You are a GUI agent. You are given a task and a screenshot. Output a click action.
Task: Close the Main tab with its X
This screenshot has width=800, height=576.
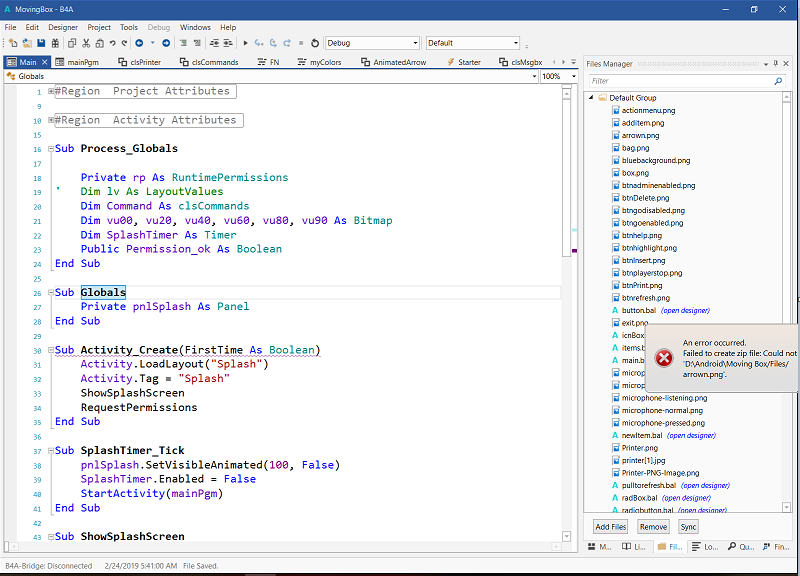click(x=44, y=62)
